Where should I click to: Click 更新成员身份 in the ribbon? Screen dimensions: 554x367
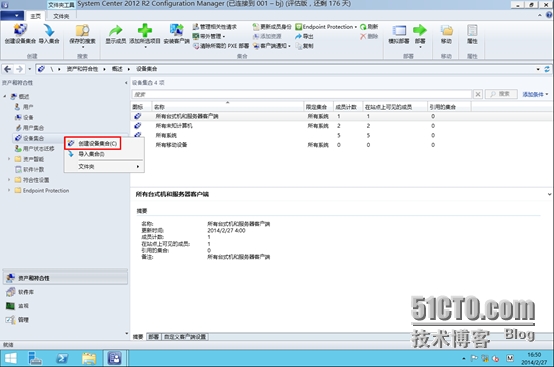coord(272,27)
